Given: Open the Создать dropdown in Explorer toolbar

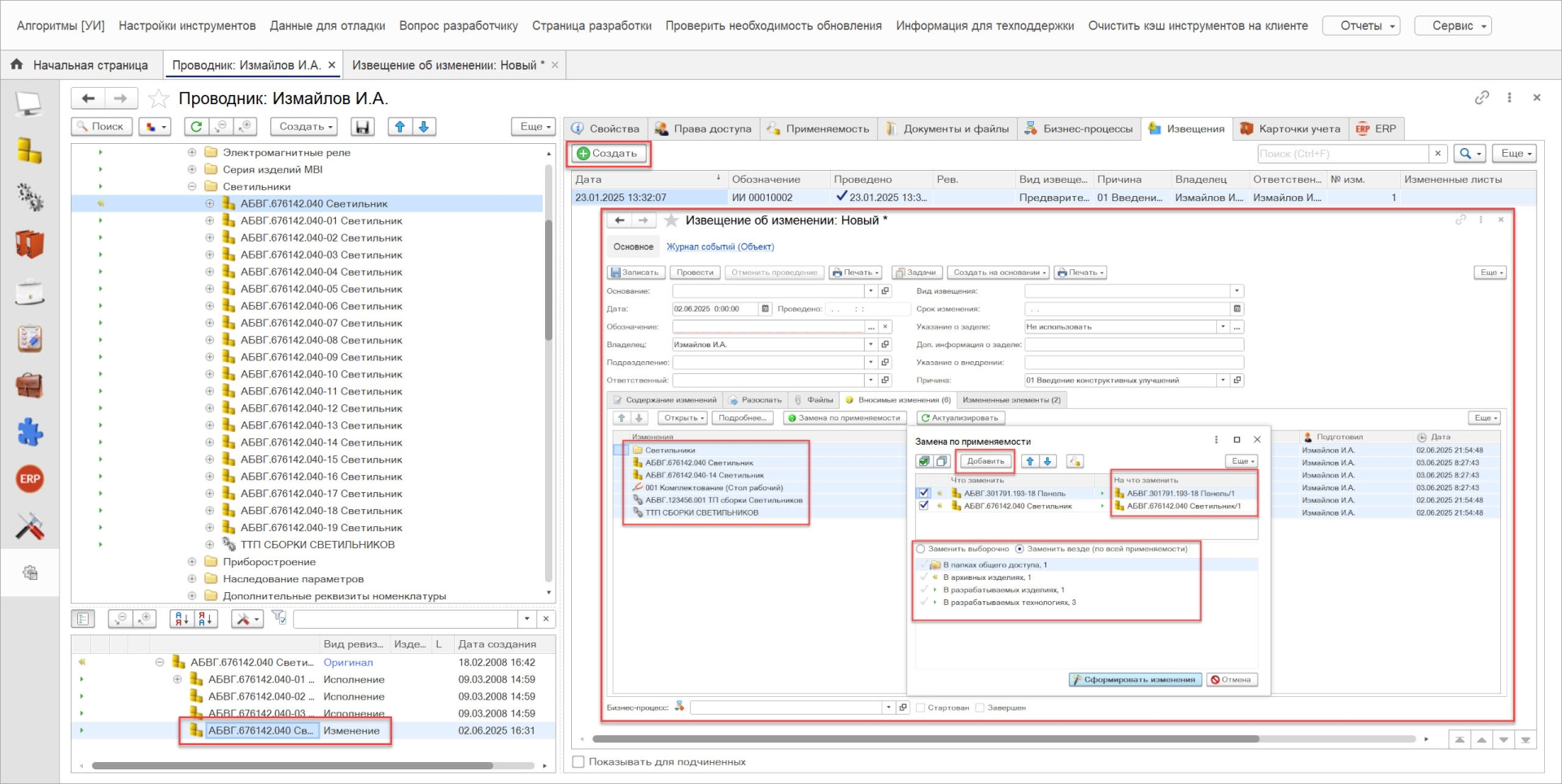Looking at the screenshot, I should click(x=305, y=127).
